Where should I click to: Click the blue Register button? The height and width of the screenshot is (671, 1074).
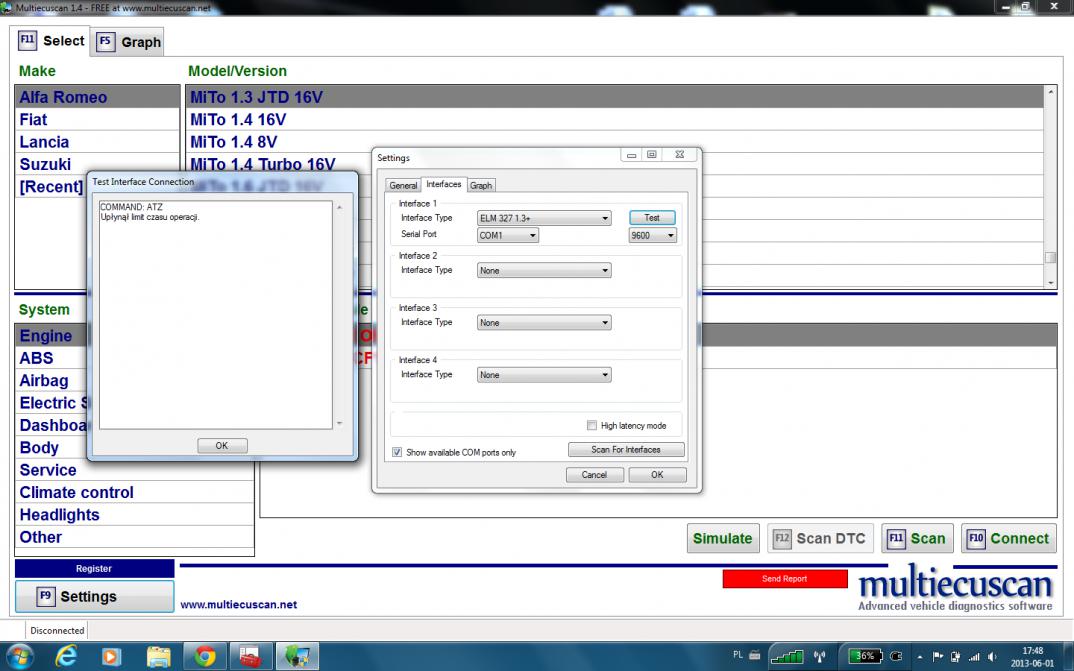[x=95, y=568]
